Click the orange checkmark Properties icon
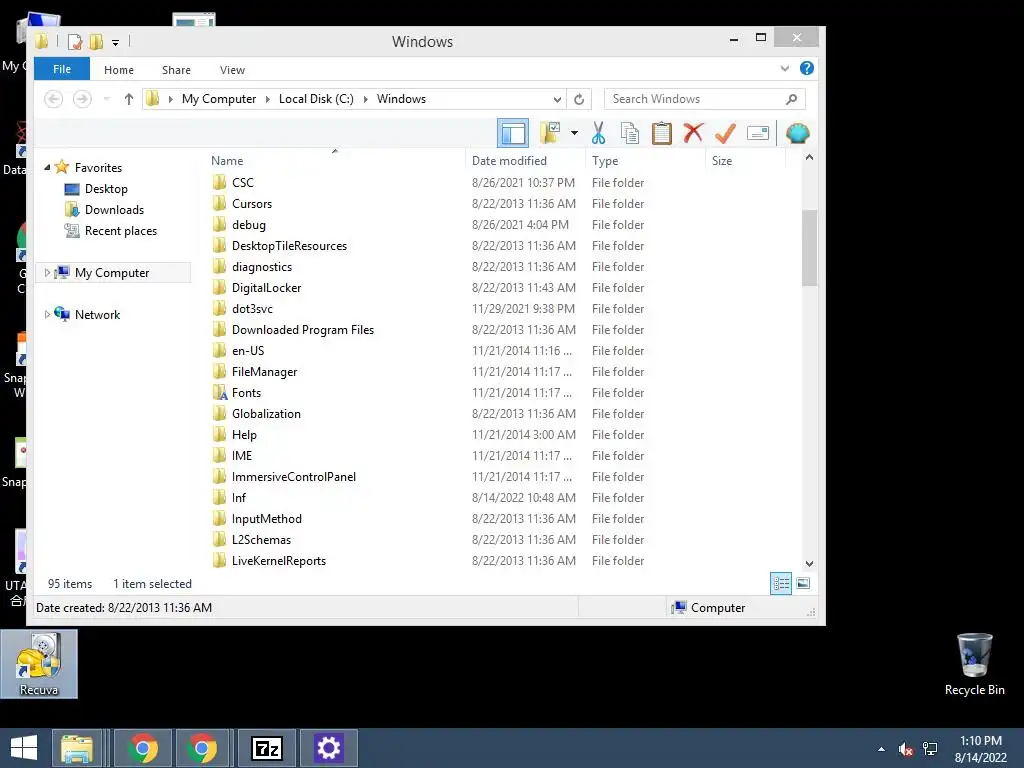Image resolution: width=1024 pixels, height=768 pixels. click(x=725, y=133)
